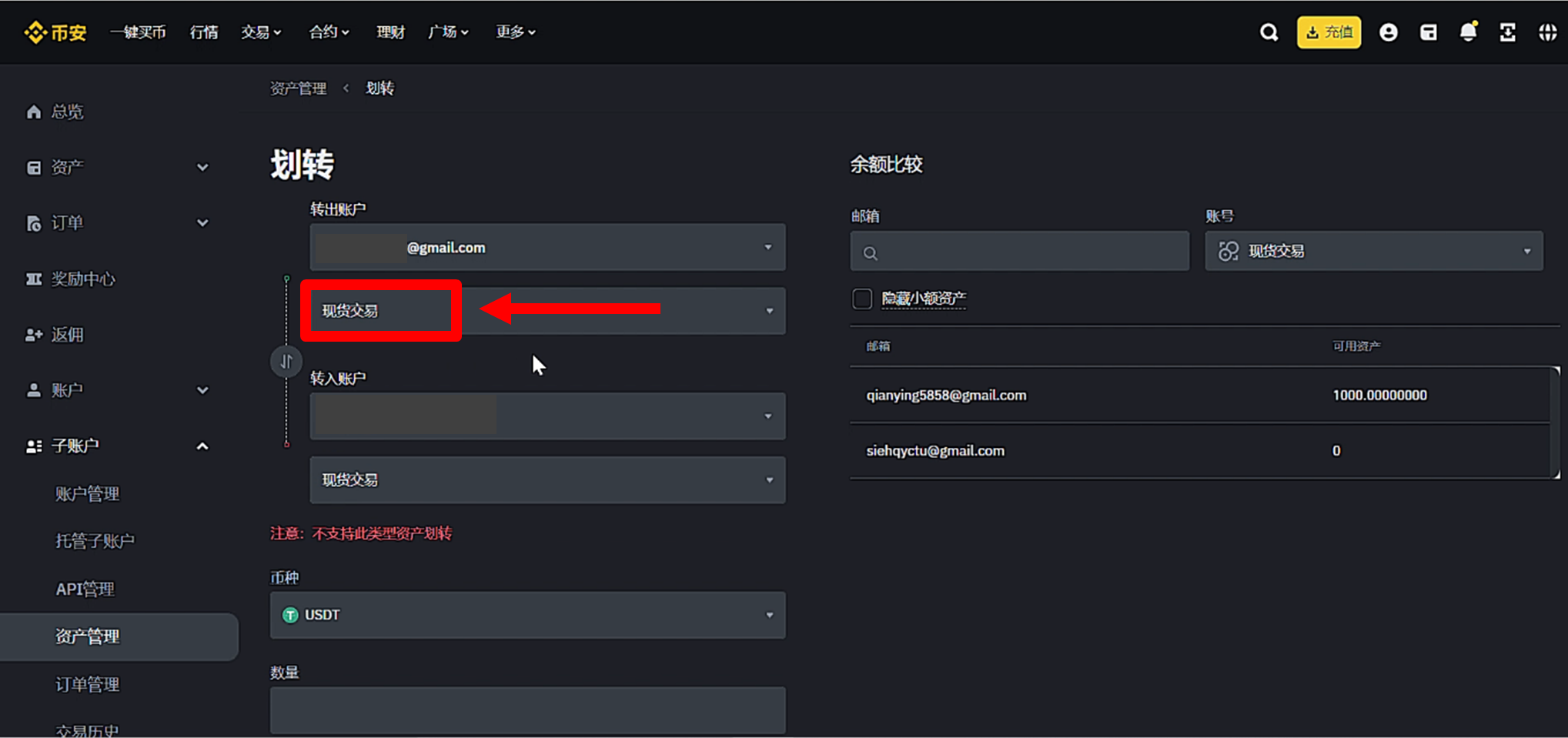Viewport: 1568px width, 738px height.
Task: Click the swap accounts arrows icon
Action: (286, 362)
